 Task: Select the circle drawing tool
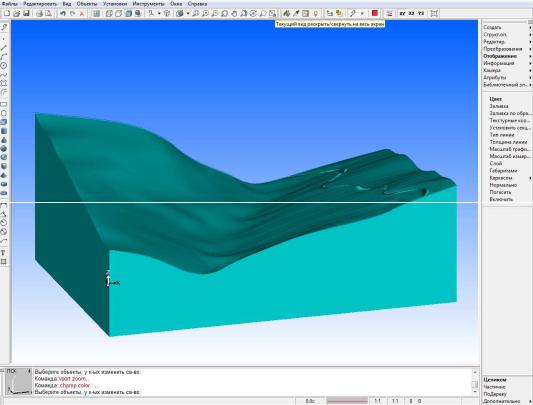coord(4,65)
